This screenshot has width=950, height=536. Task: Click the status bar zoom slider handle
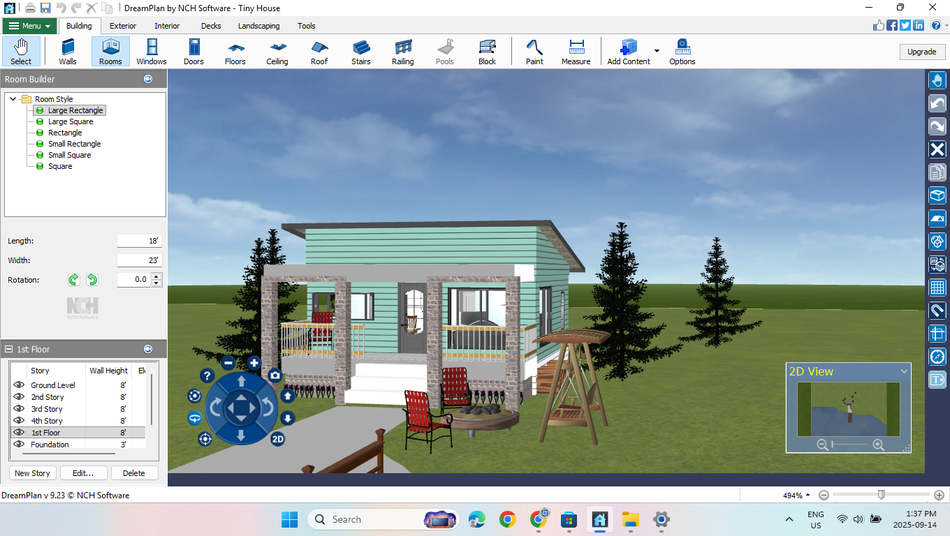[x=881, y=495]
